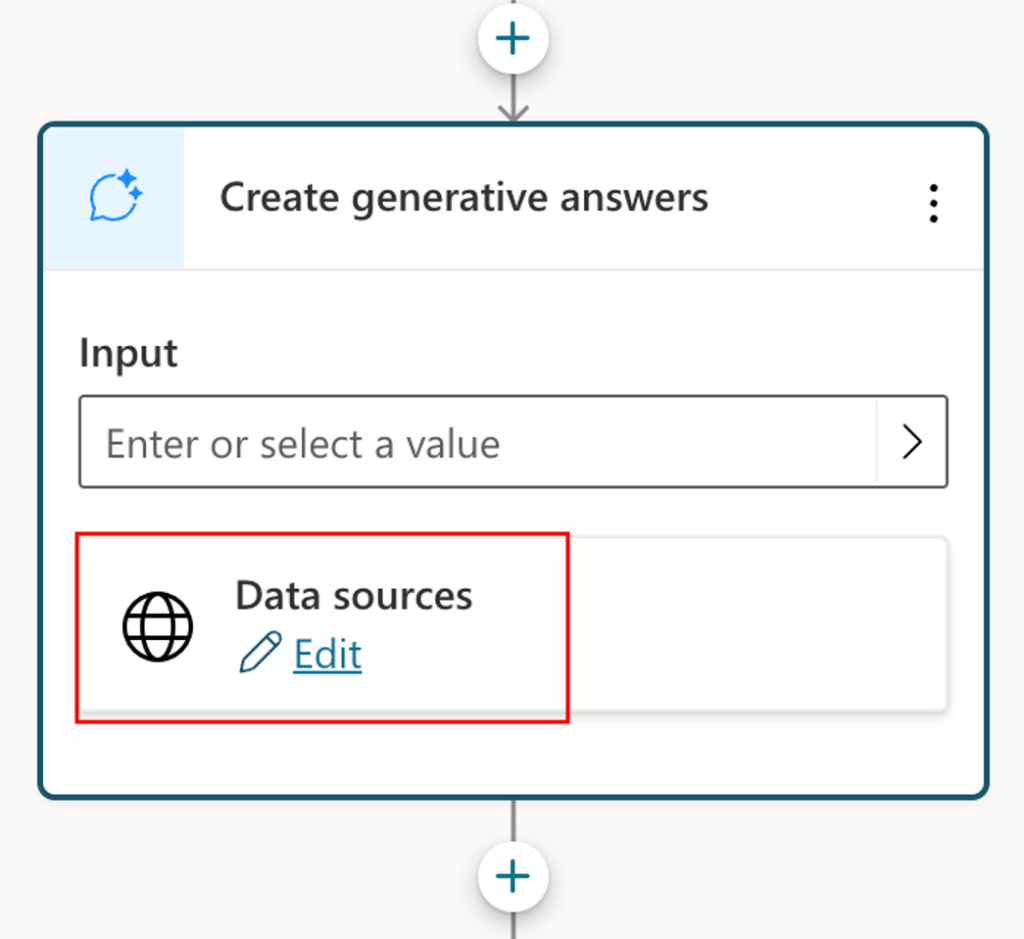Focus the 'Enter or select a value' field
1024x939 pixels.
coord(477,441)
